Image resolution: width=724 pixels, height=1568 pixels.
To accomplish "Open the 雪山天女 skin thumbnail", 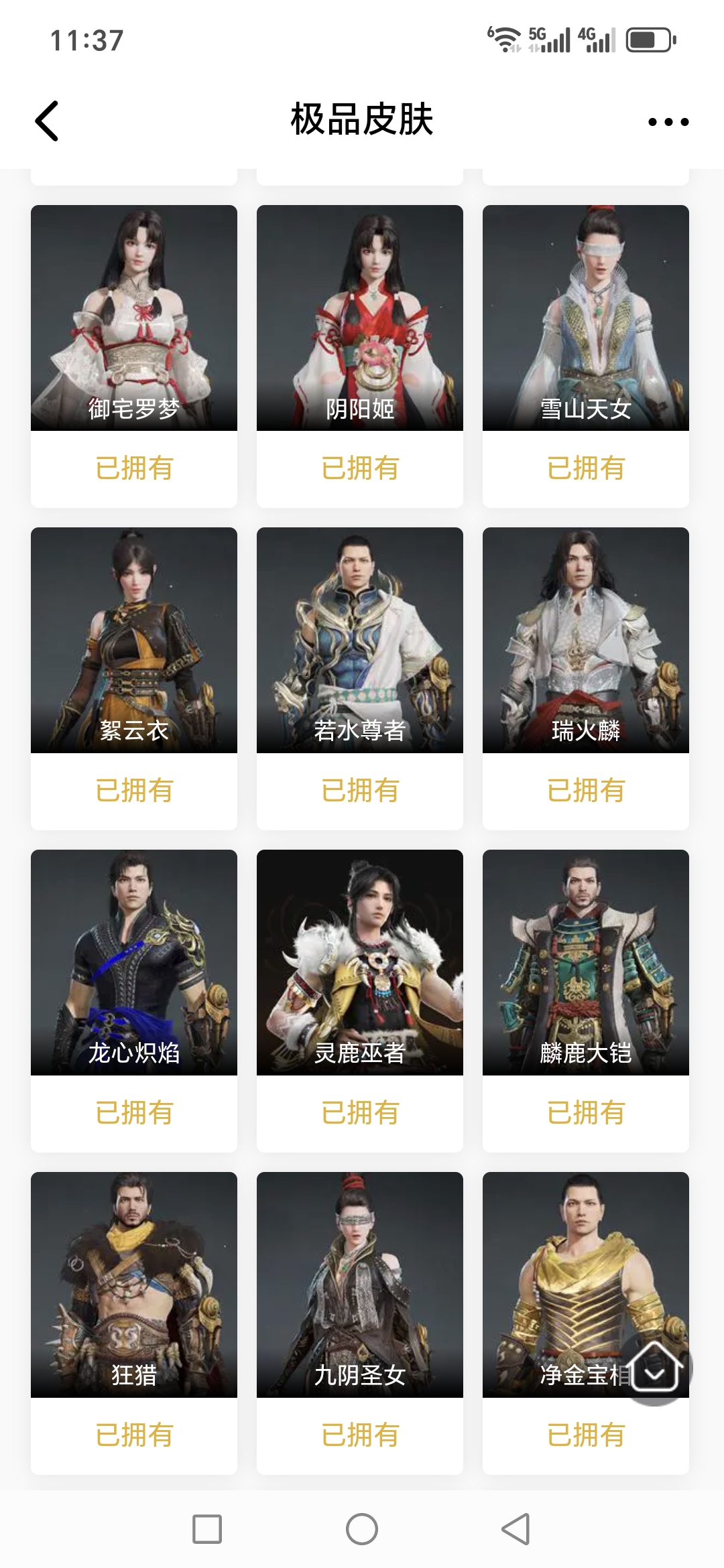I will tap(586, 318).
